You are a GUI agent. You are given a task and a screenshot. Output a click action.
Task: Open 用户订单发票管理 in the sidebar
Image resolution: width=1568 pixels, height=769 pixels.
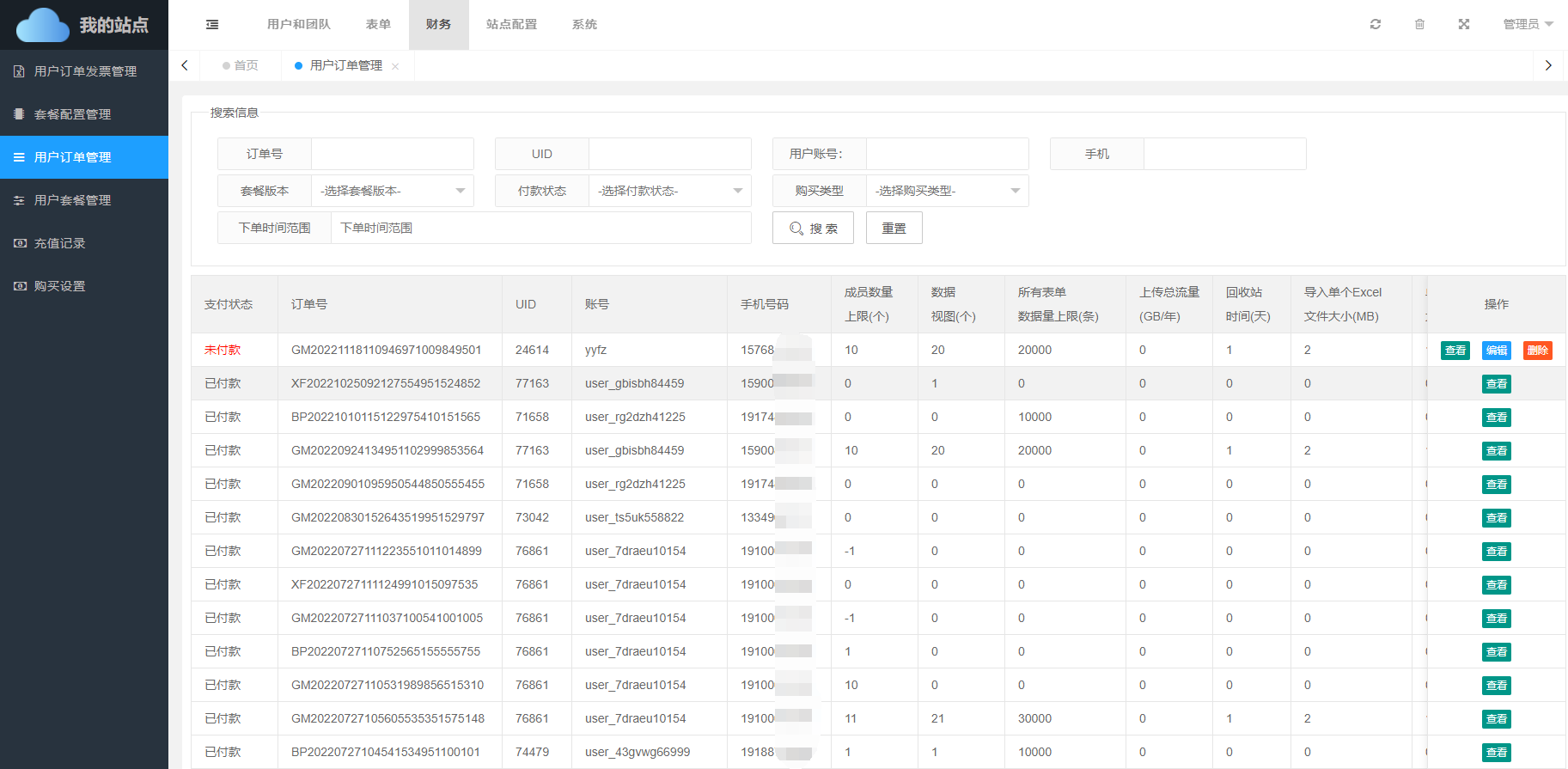coord(84,71)
